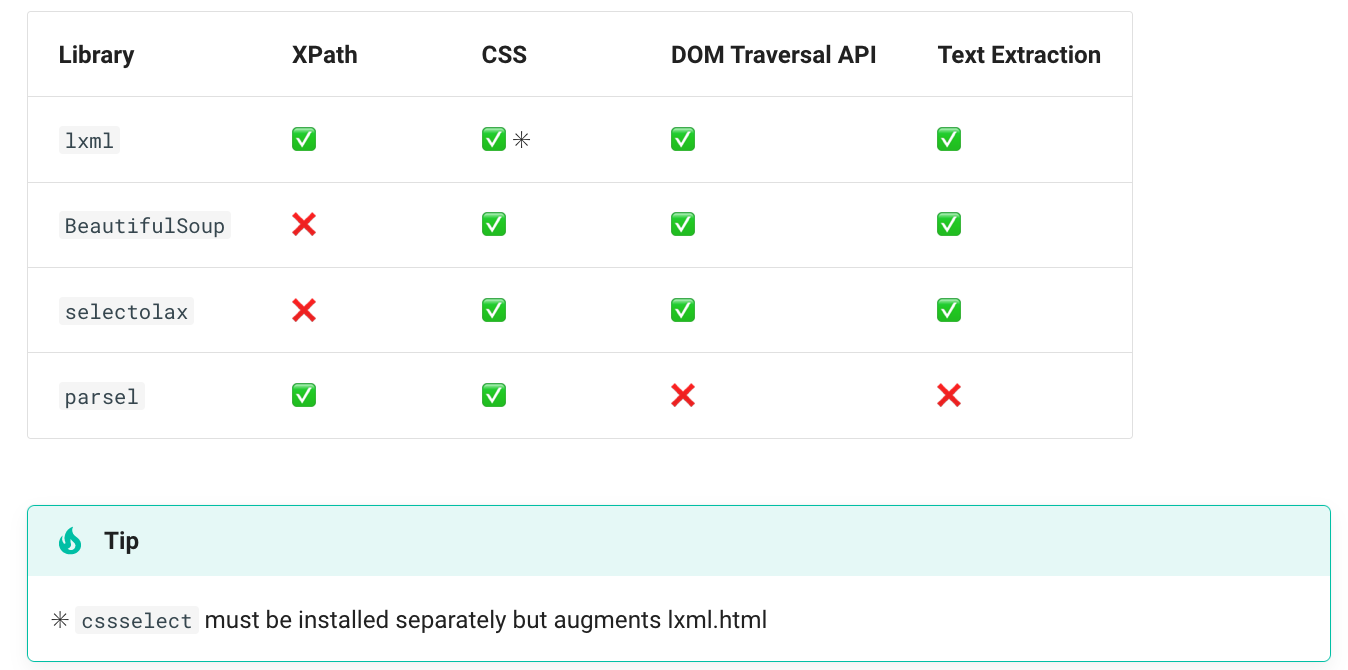Click the asterisk in the Tip footnote
Screen dimensions: 1348x670
(x=60, y=621)
